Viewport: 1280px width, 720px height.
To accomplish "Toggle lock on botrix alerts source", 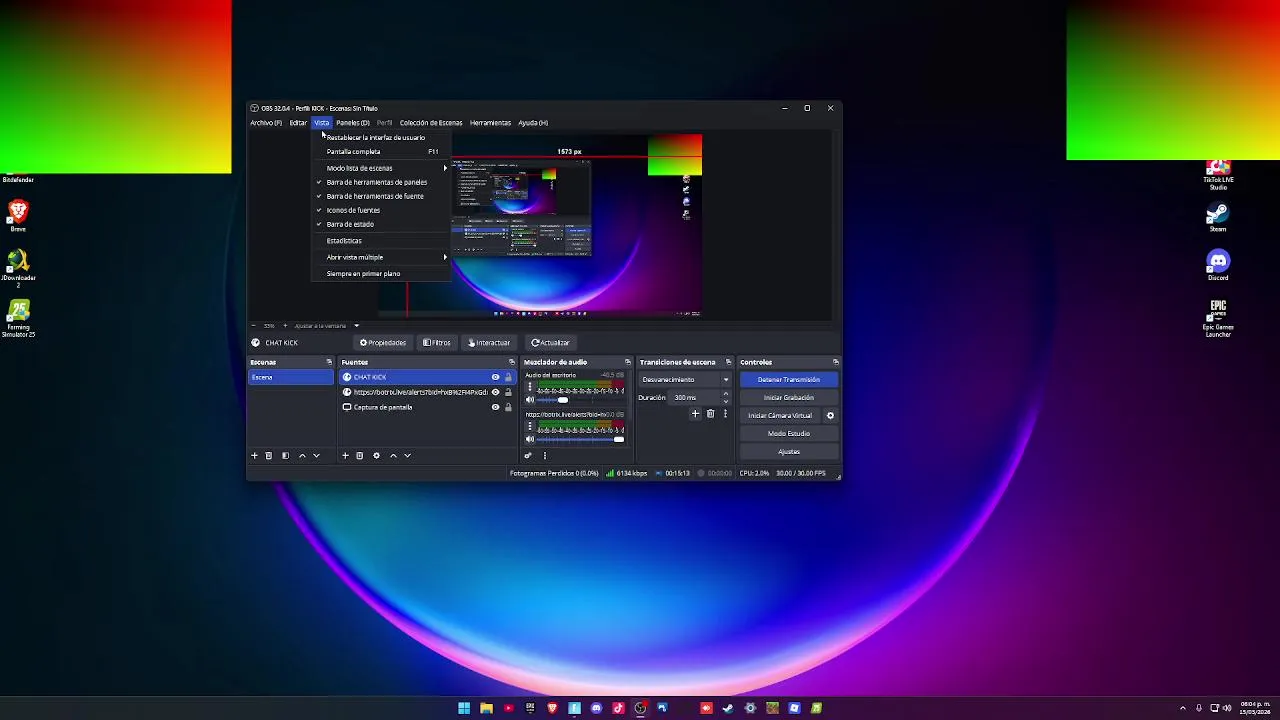I will pyautogui.click(x=508, y=392).
